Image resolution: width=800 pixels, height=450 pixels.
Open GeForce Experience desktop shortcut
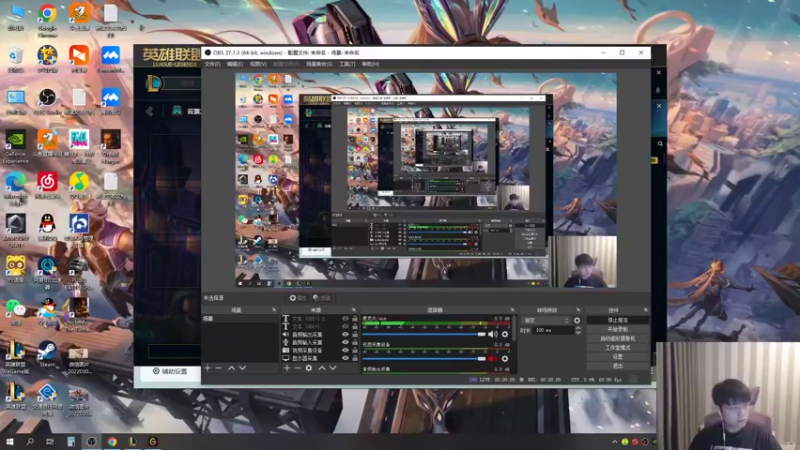click(x=15, y=146)
